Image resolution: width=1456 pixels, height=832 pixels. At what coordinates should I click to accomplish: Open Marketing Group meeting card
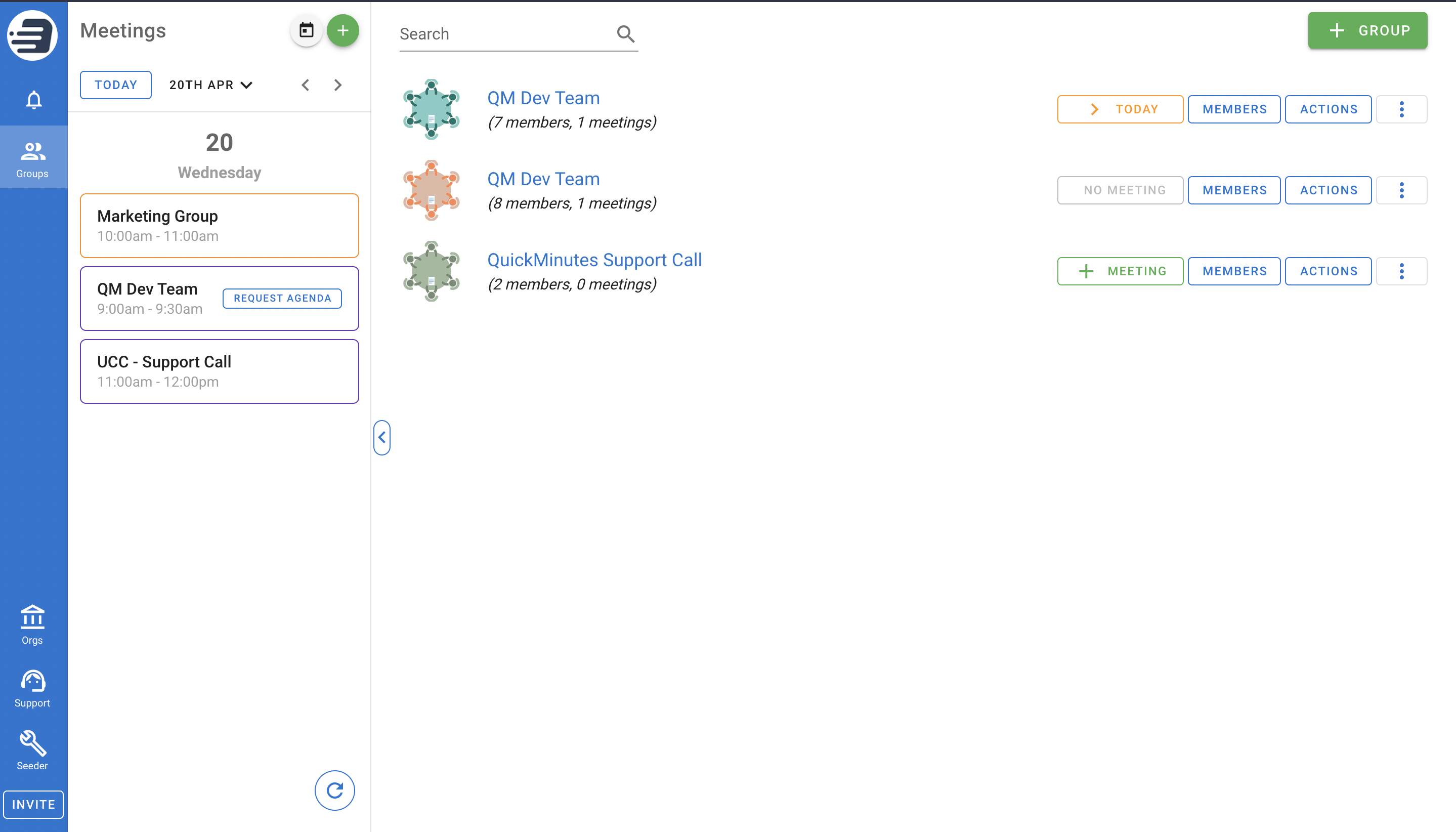coord(220,226)
